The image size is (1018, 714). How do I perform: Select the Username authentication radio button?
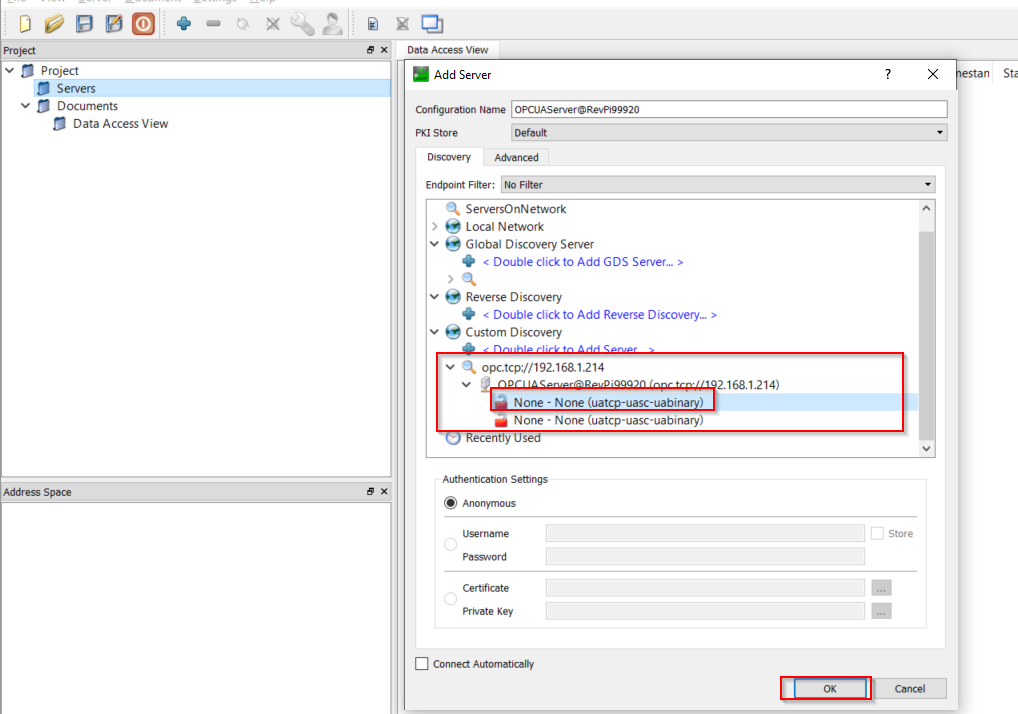(x=450, y=544)
